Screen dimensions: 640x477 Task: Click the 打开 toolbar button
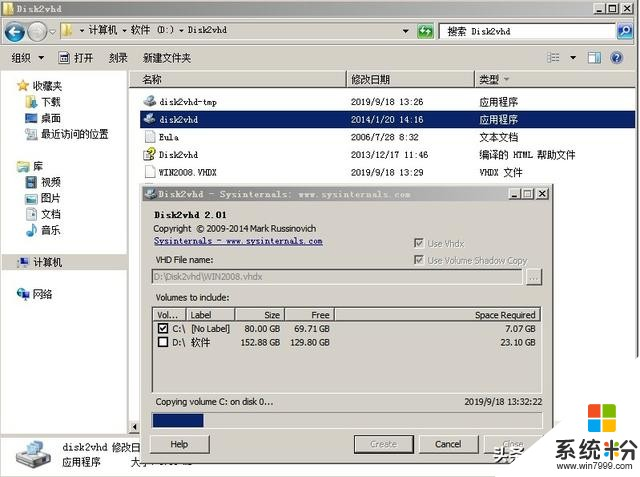[76, 58]
